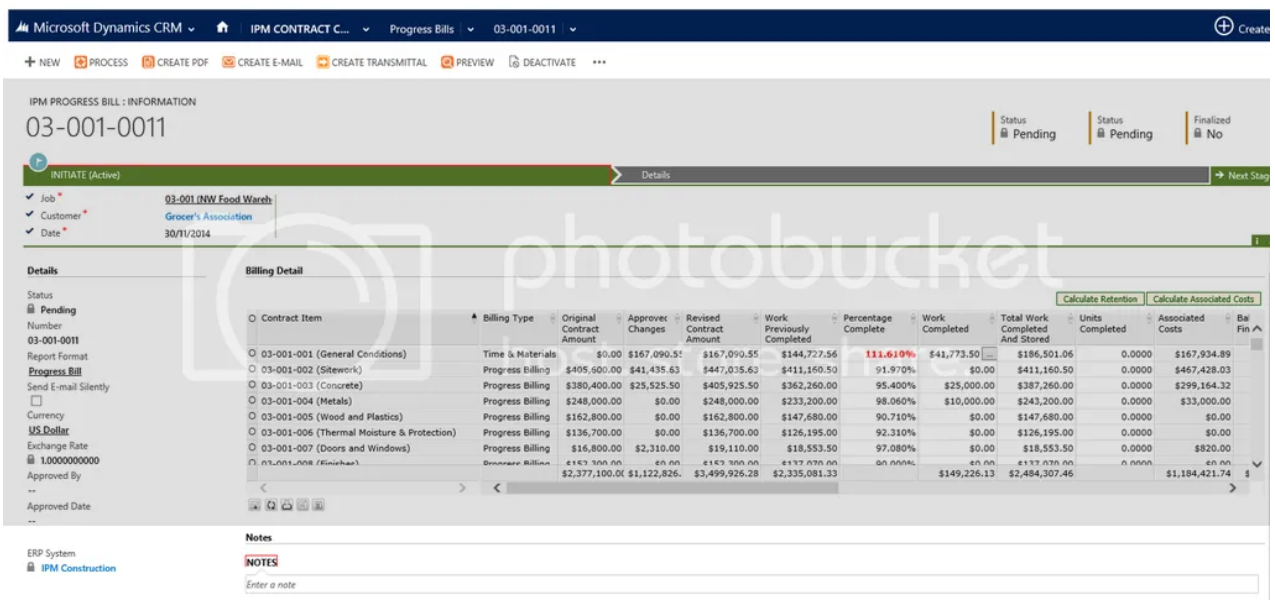Click the Next Stage button
Image resolution: width=1275 pixels, height=607 pixels.
coord(1242,175)
